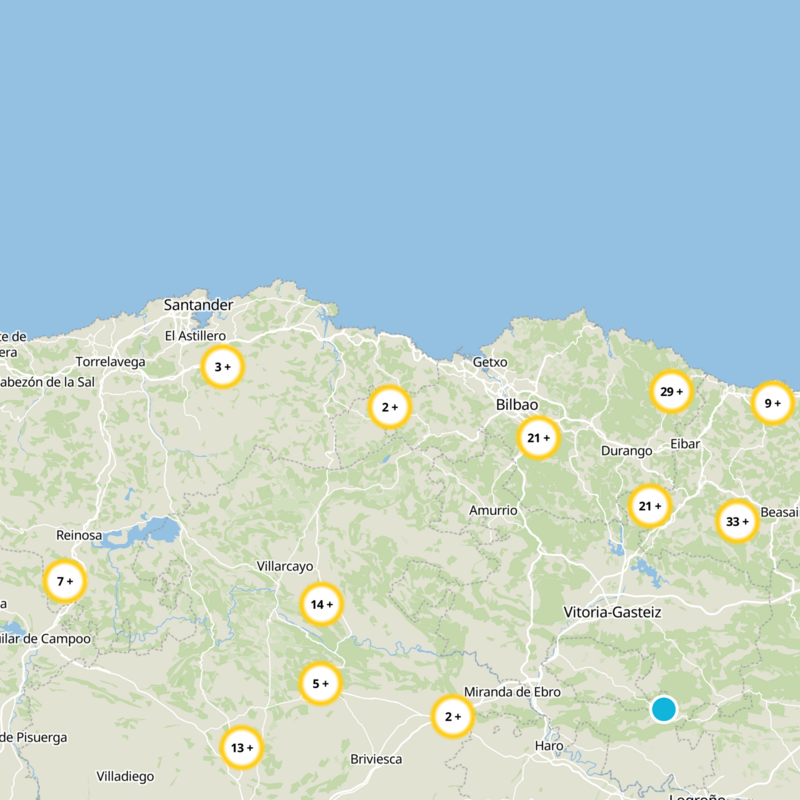
Task: Click the 7+ cluster marker
Action: tap(65, 581)
